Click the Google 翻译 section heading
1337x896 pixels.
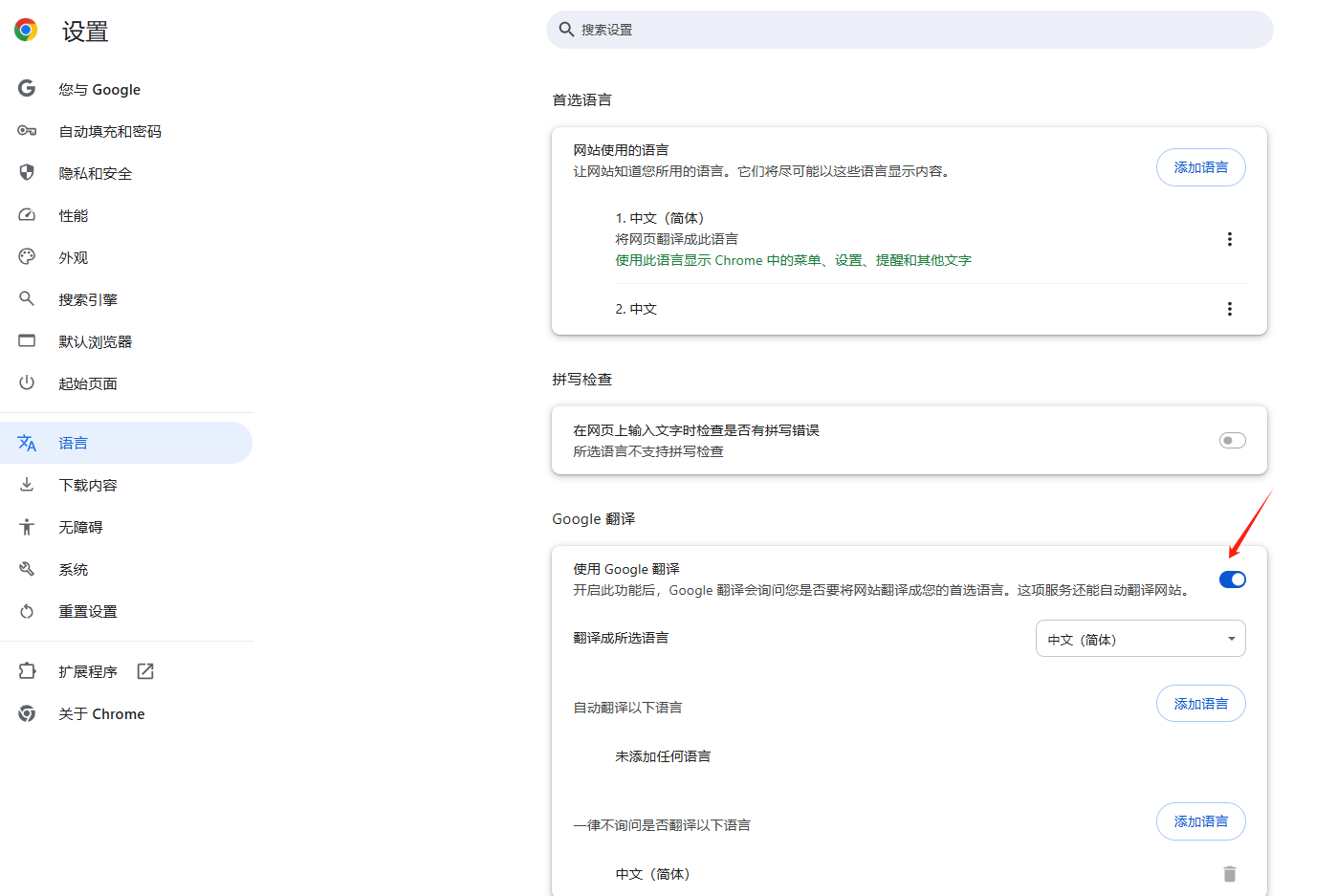594,519
